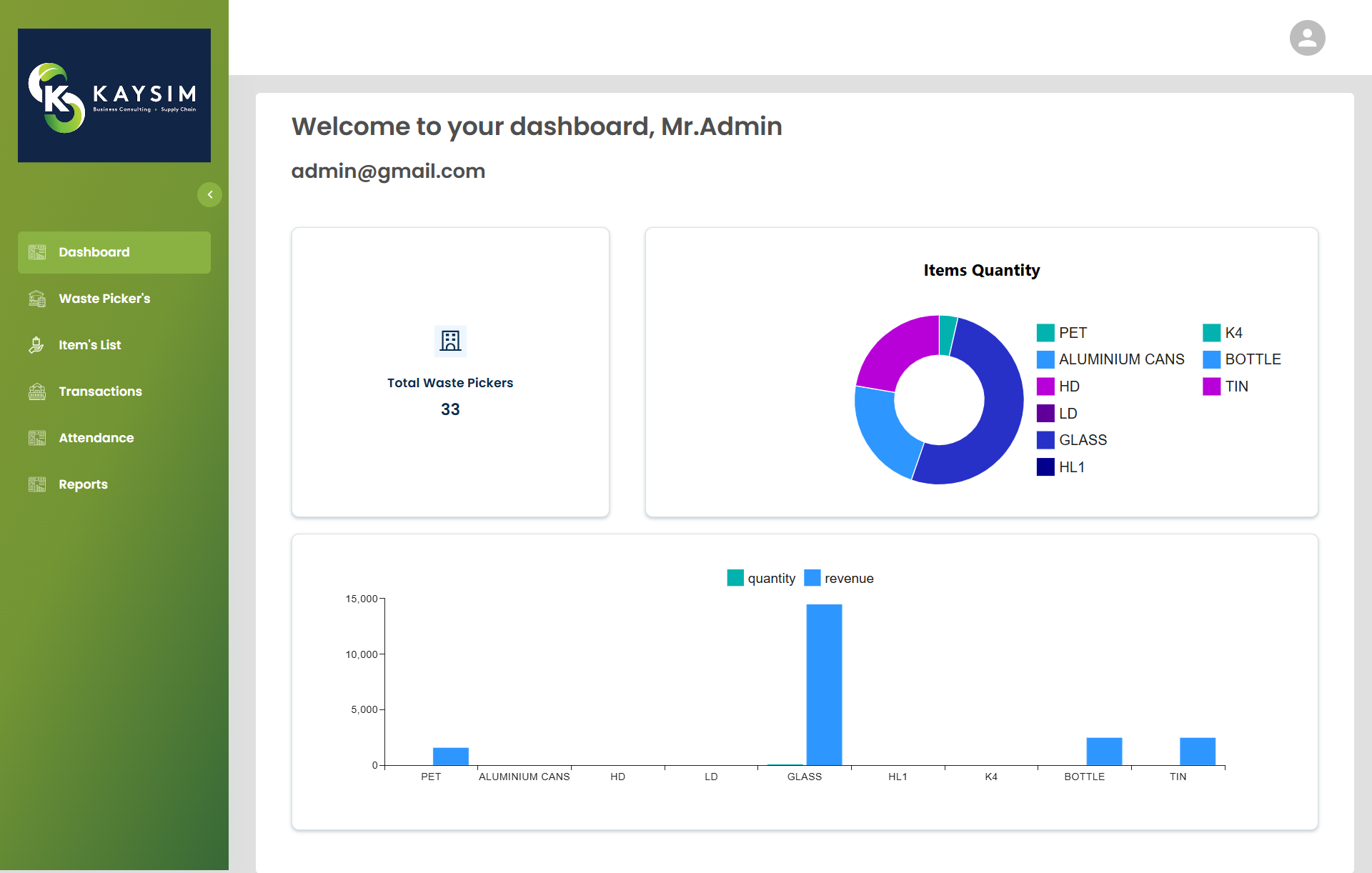This screenshot has height=873, width=1372.
Task: Click the tall GLASS revenue bar
Action: point(824,684)
